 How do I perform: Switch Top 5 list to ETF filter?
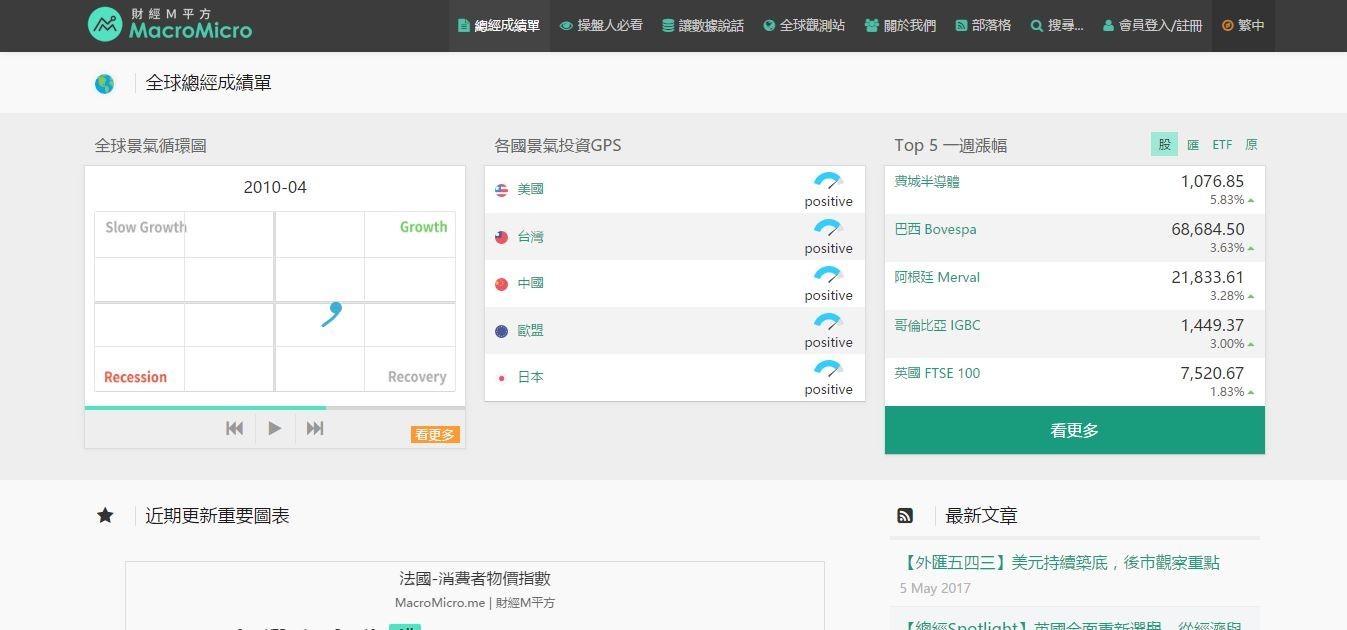[x=1222, y=145]
